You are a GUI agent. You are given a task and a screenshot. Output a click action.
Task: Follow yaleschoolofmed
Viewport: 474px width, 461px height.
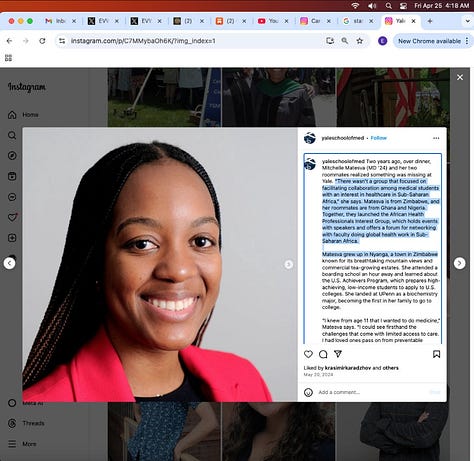[378, 138]
